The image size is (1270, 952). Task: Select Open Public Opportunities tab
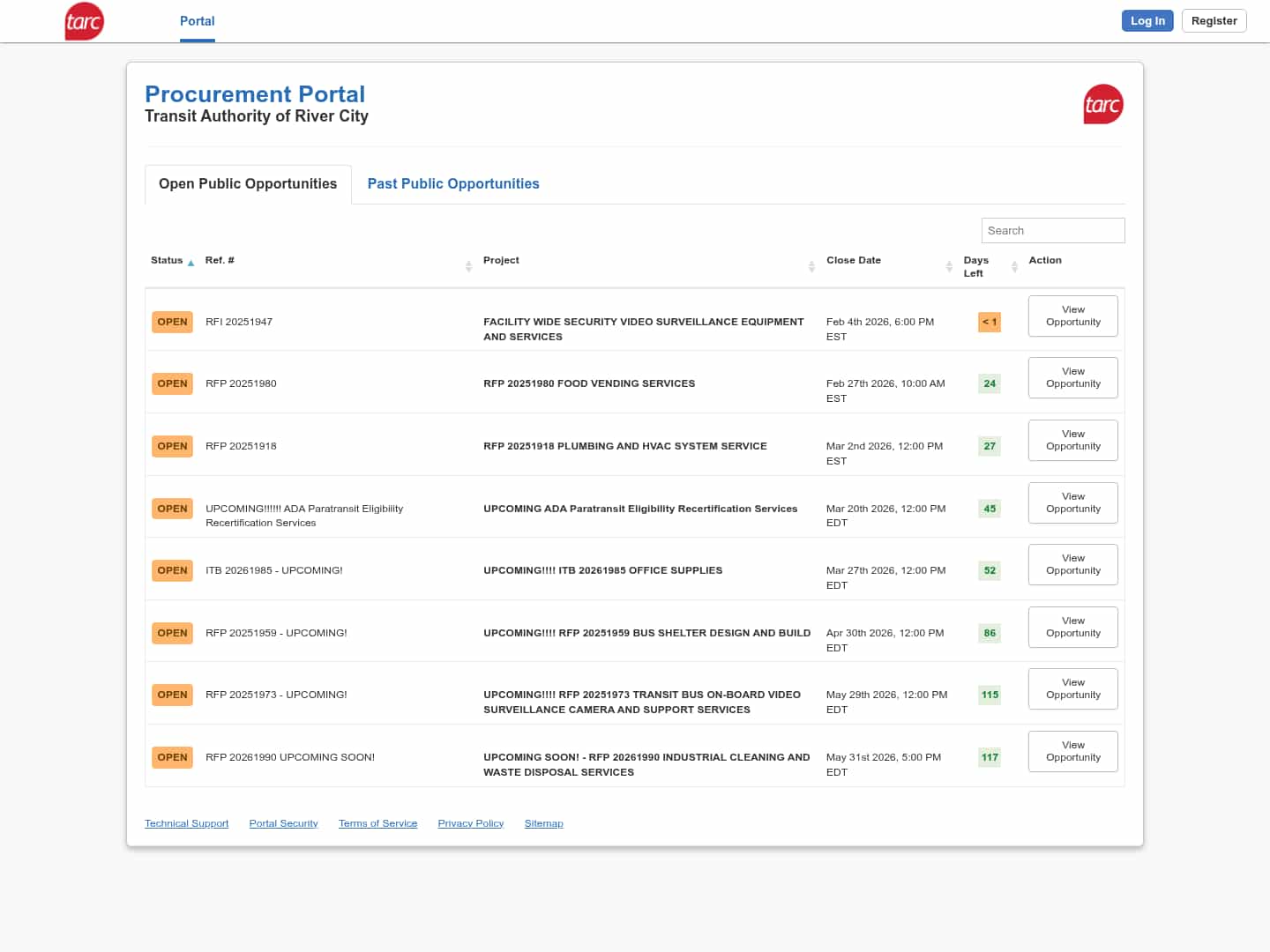pos(248,184)
